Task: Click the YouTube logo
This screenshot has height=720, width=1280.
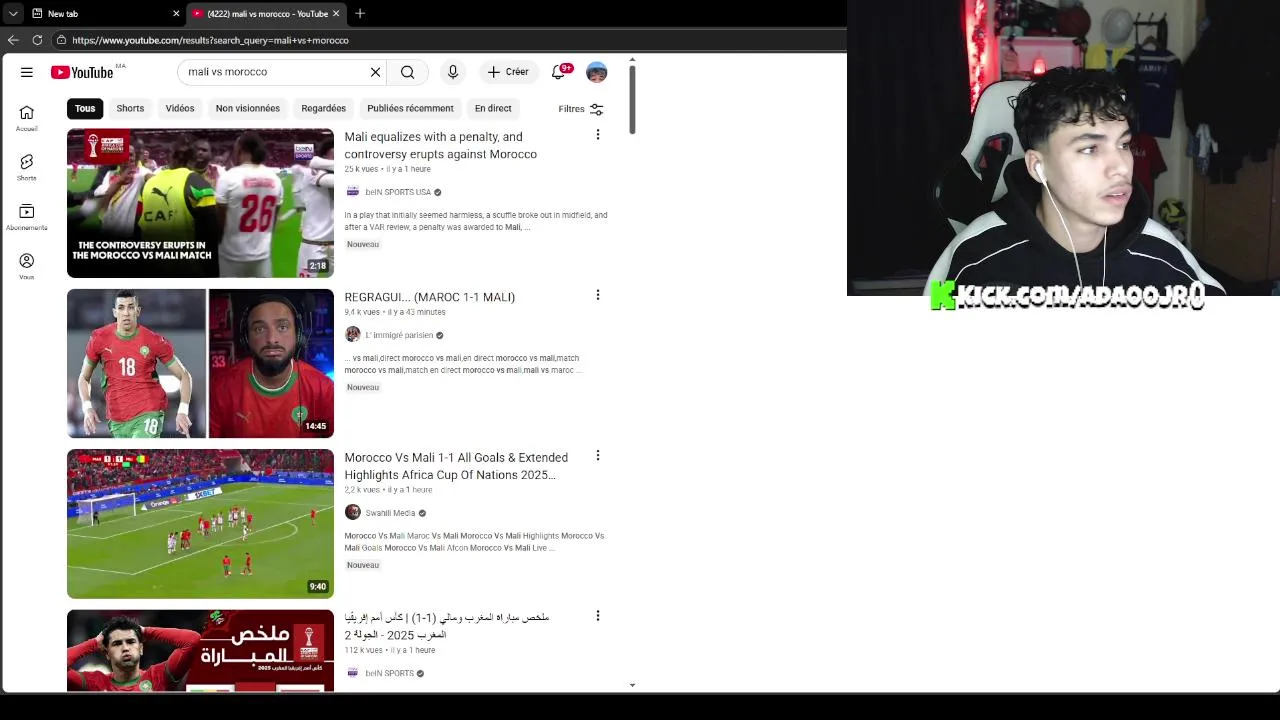Action: (82, 72)
